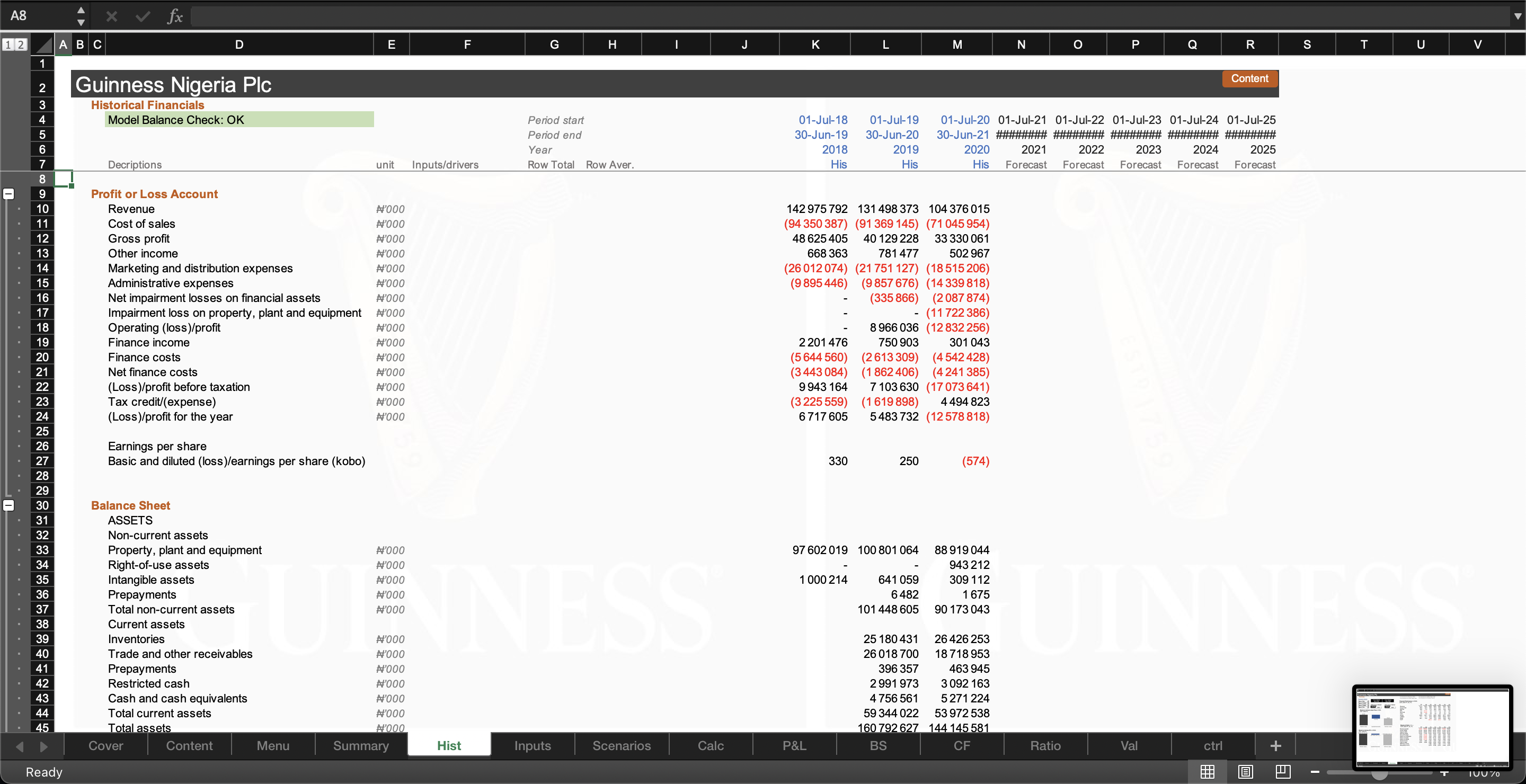Select the Cost of sales label
This screenshot has height=784, width=1526.
tap(141, 223)
